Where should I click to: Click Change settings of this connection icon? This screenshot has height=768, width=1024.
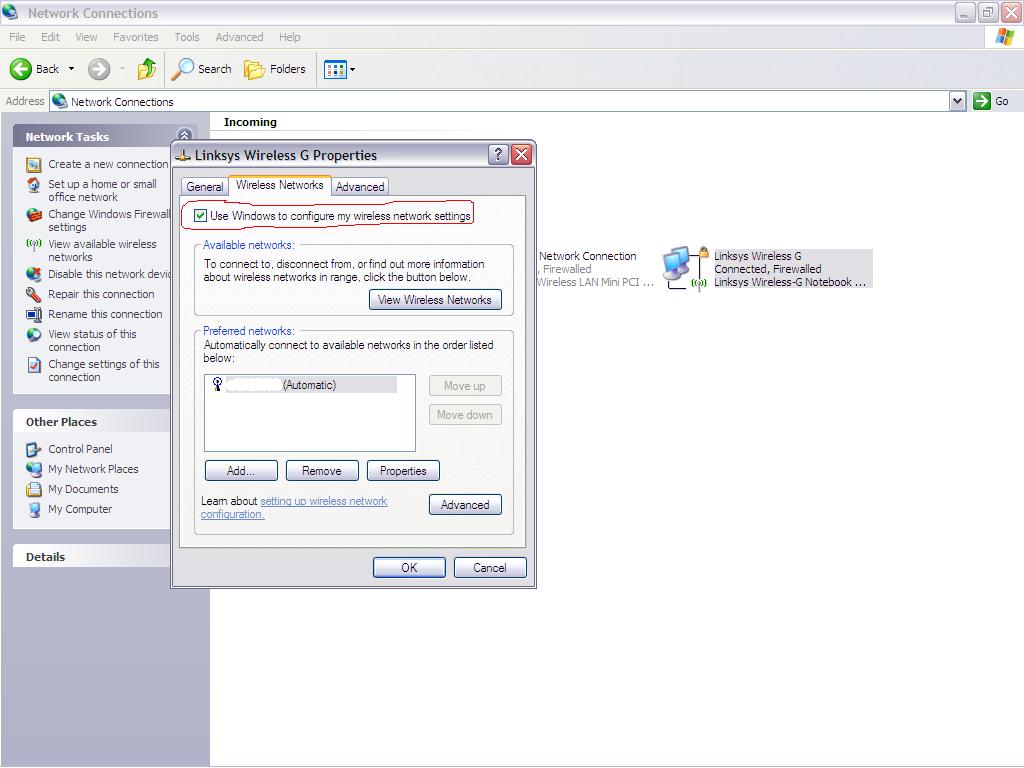pyautogui.click(x=34, y=364)
